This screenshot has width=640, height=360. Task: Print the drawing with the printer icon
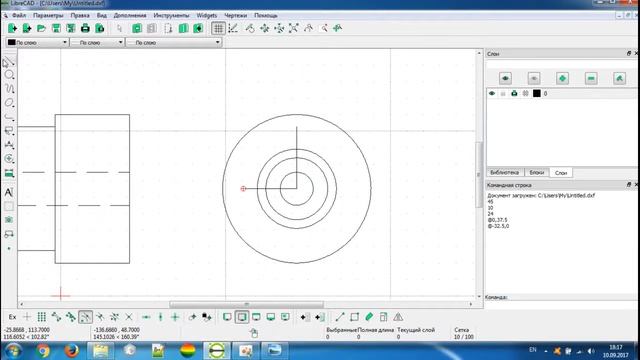[x=85, y=28]
